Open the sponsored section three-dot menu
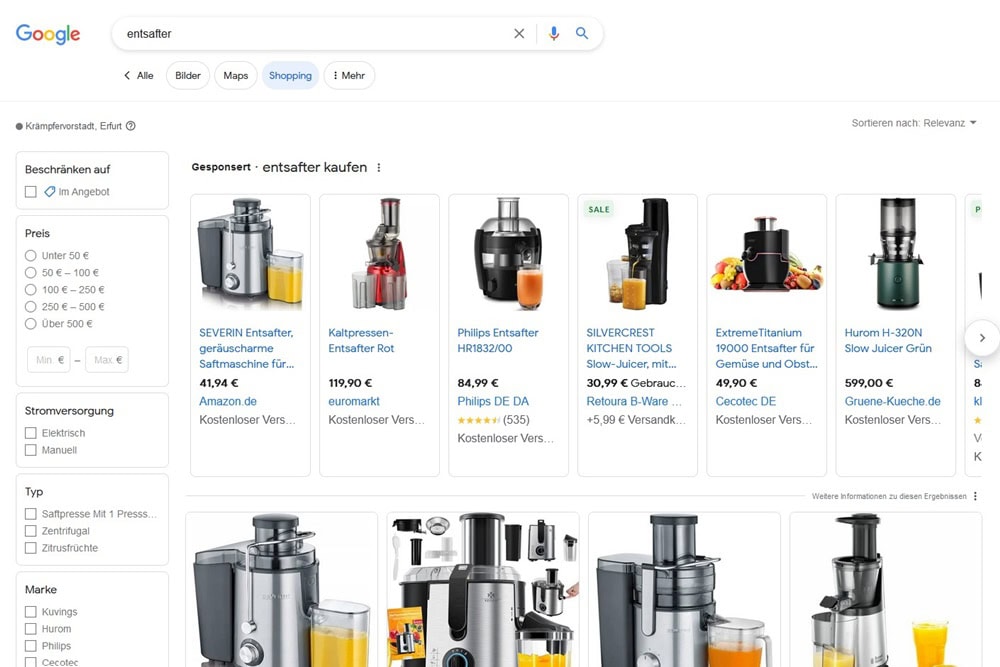Viewport: 1000px width, 667px height. [379, 168]
